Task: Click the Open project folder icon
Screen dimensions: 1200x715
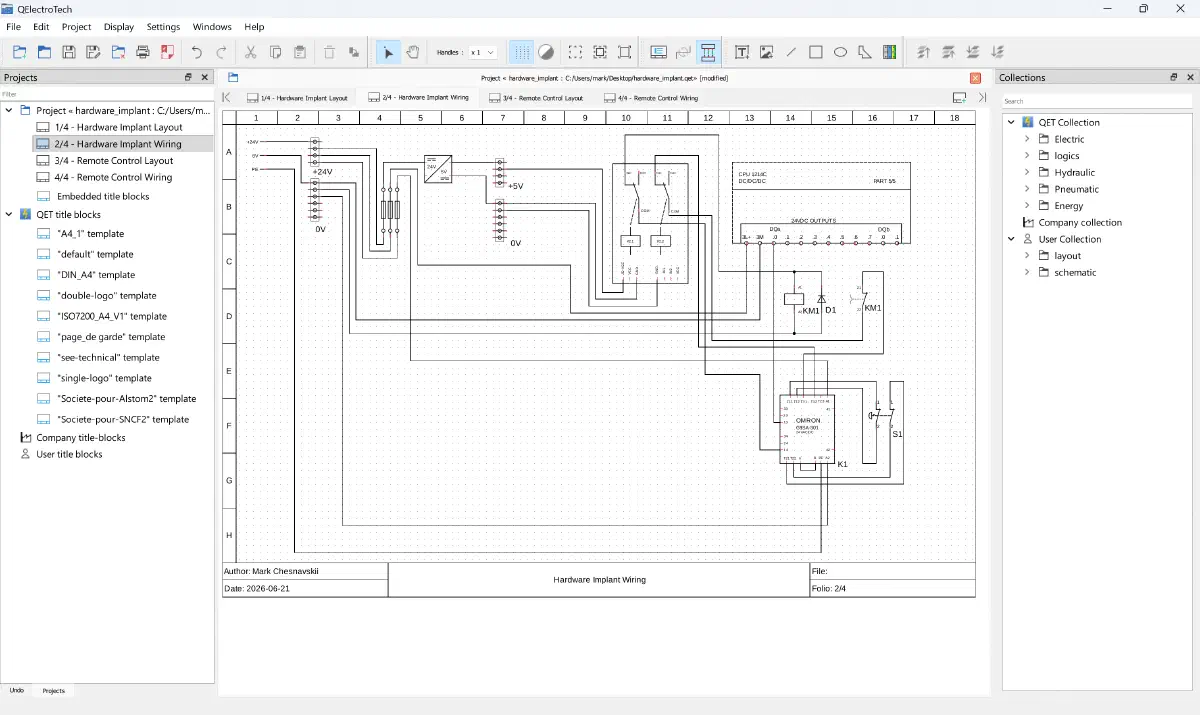Action: click(44, 52)
